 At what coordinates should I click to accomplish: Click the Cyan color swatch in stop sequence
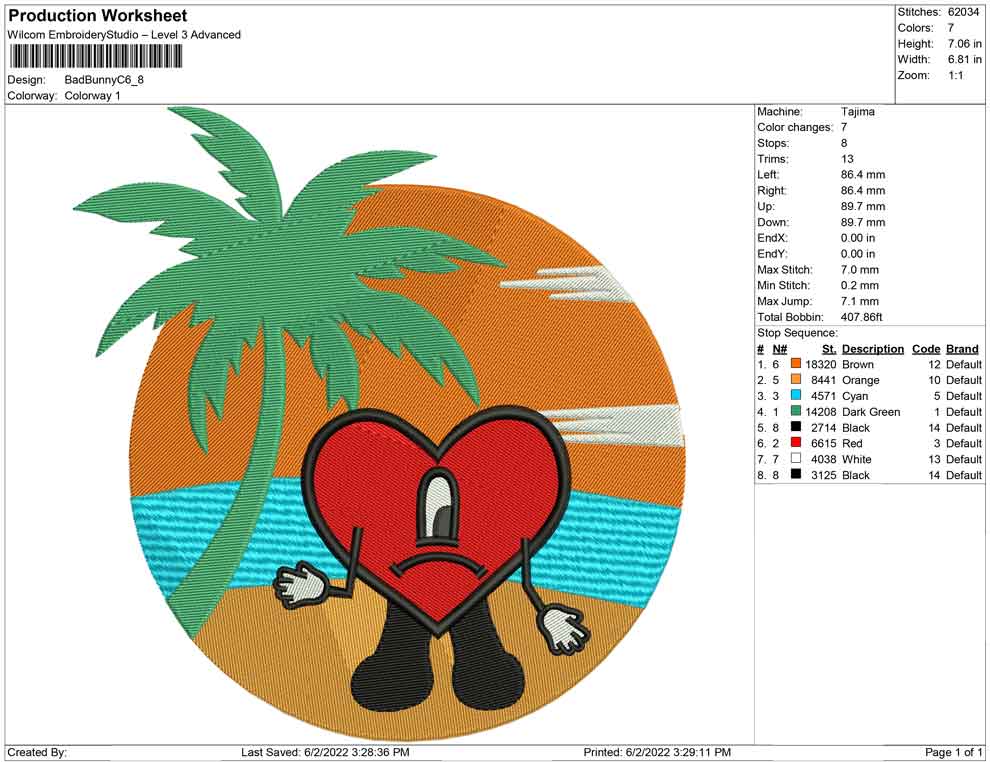pyautogui.click(x=796, y=395)
